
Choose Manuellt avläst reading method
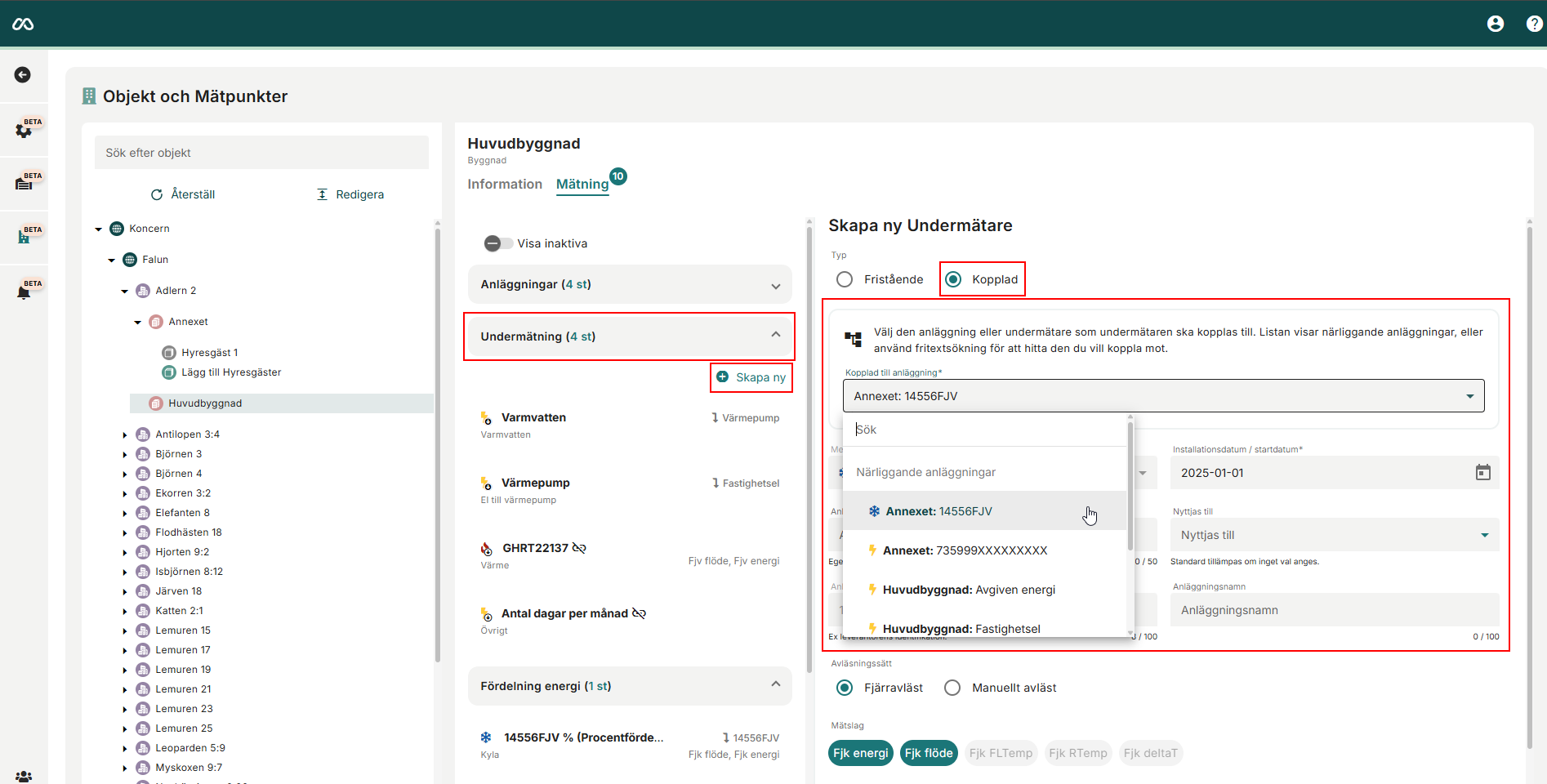pyautogui.click(x=952, y=688)
